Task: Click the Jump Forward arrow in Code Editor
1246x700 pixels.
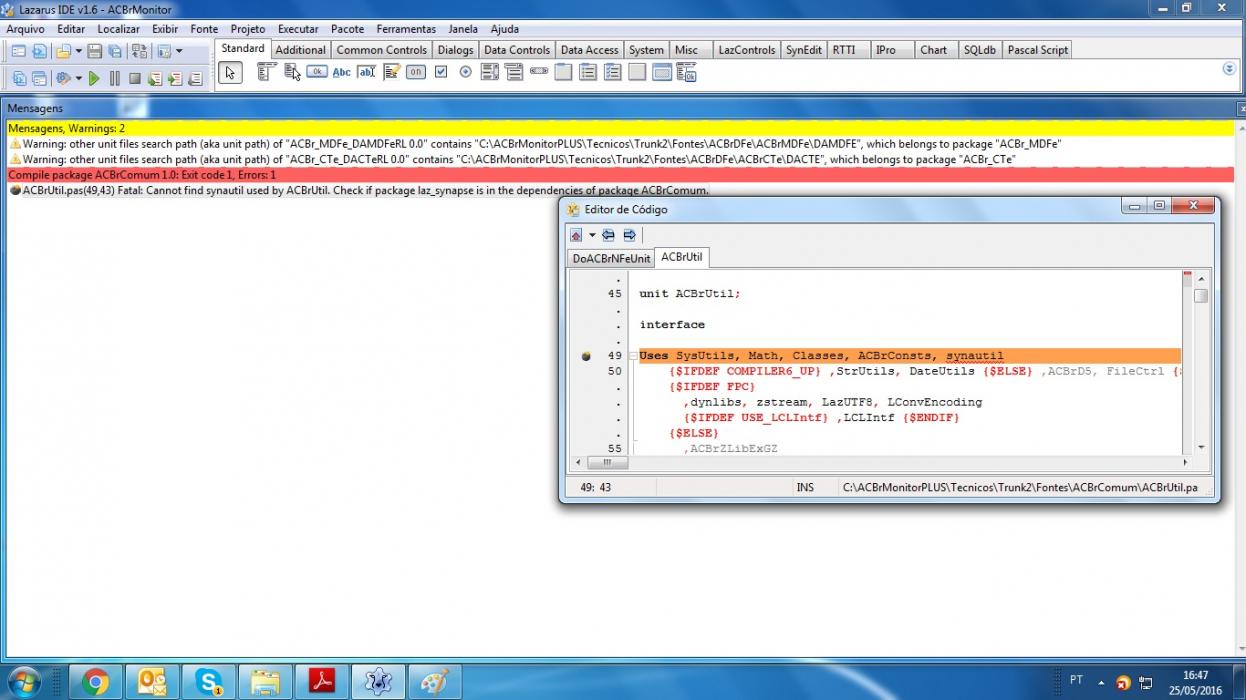Action: click(x=629, y=235)
